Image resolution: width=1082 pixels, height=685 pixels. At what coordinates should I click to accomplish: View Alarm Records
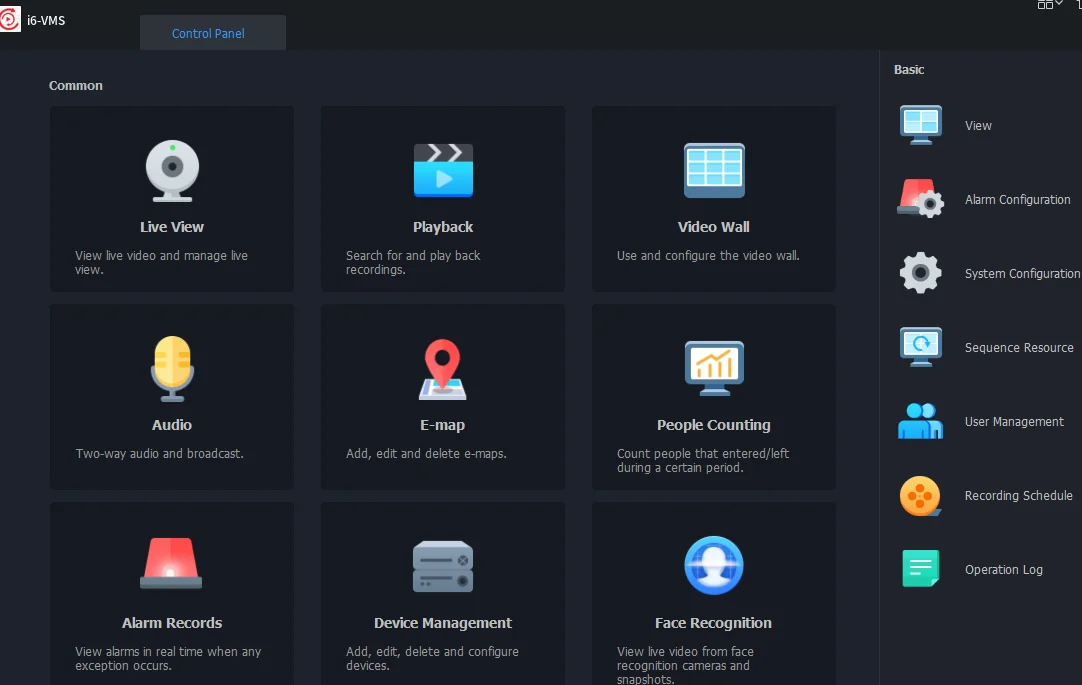coord(171,594)
